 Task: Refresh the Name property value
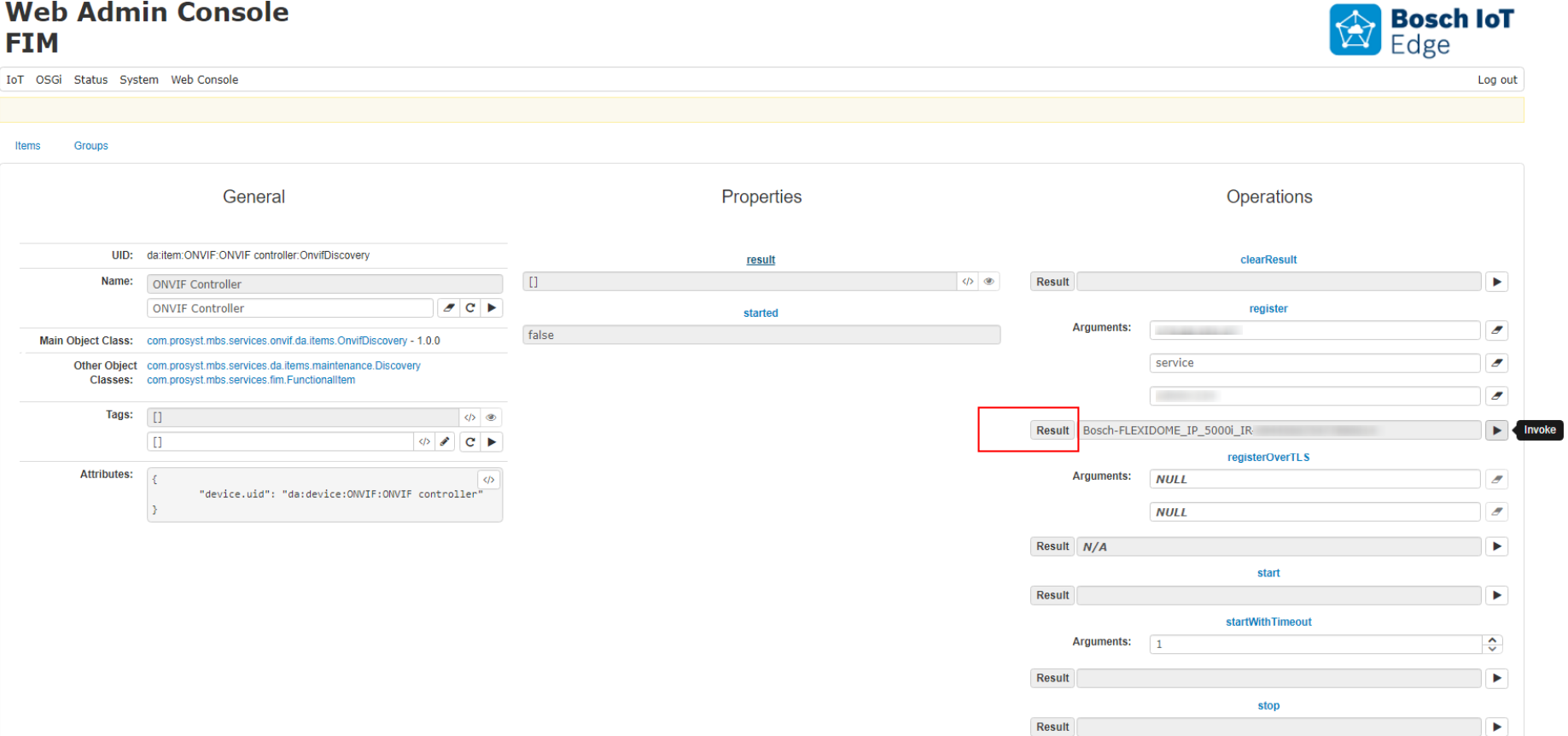coord(470,308)
